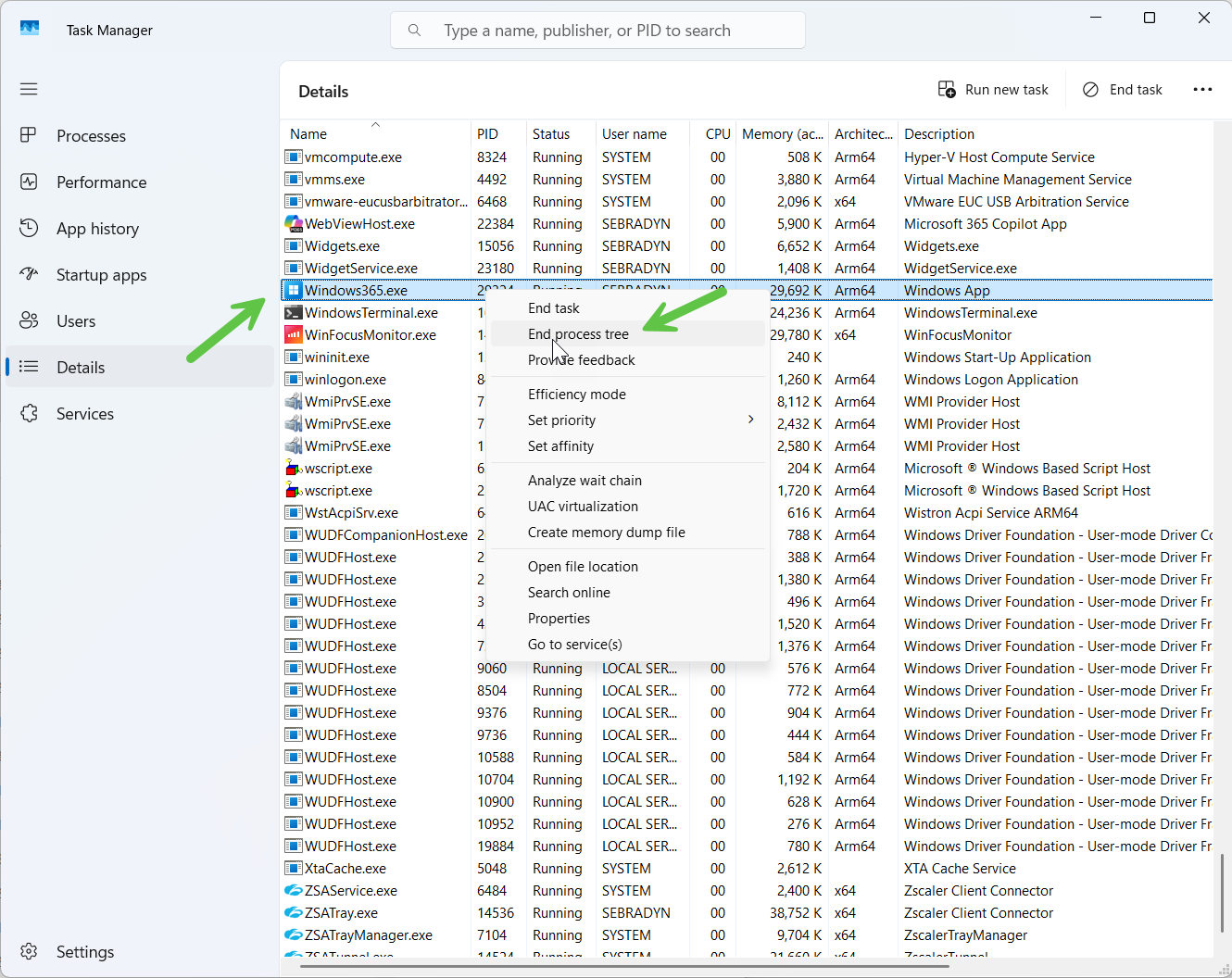Open the App history page label

click(97, 228)
